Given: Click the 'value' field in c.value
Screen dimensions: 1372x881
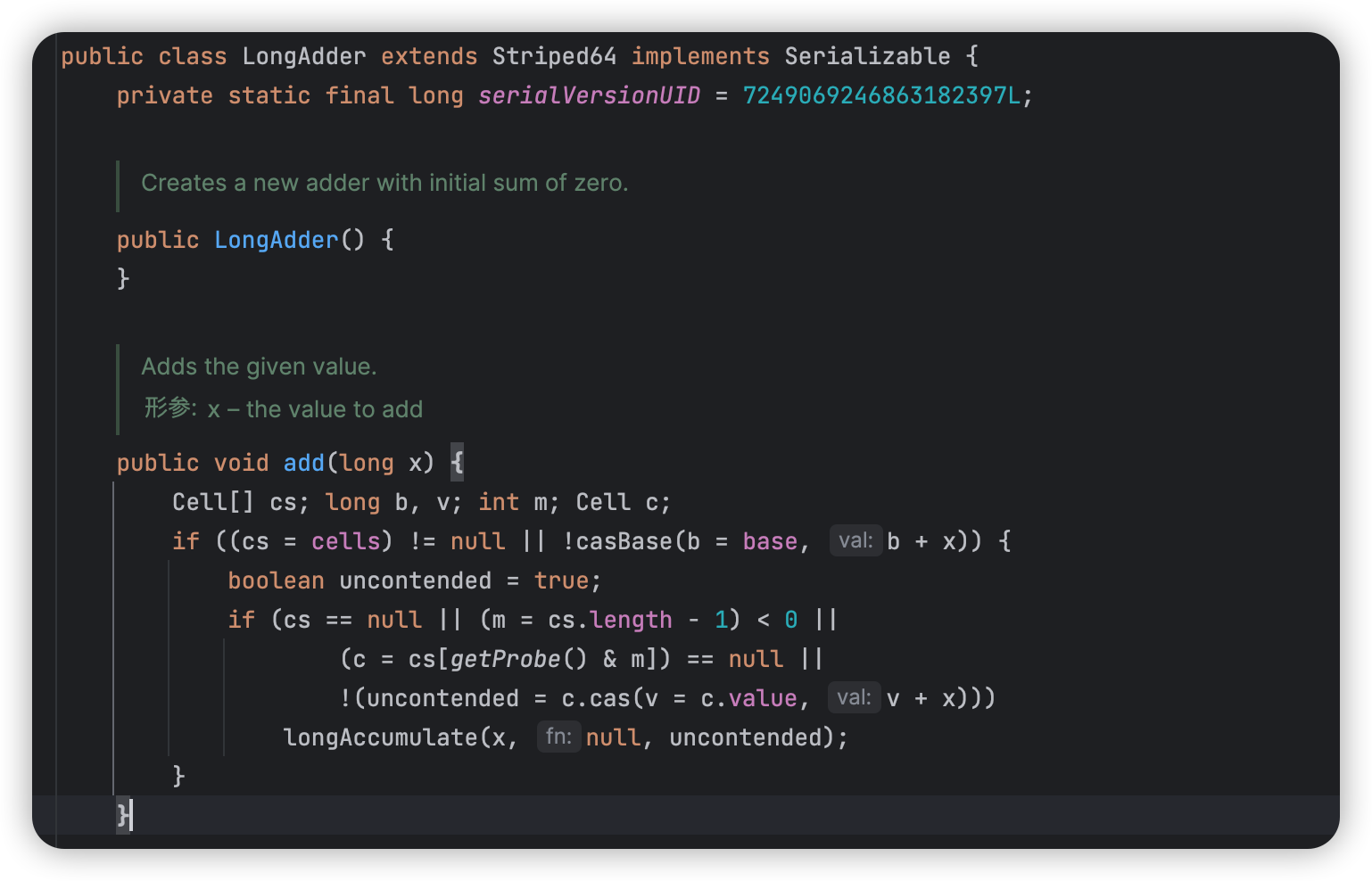Looking at the screenshot, I should [x=763, y=698].
